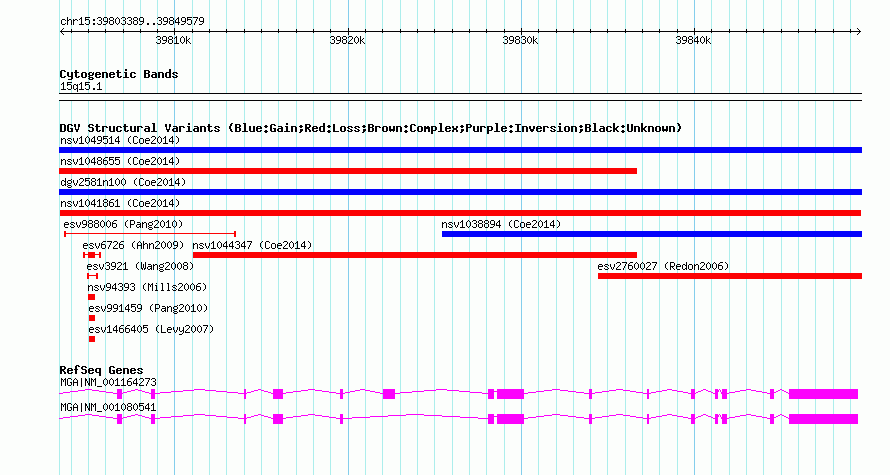Image resolution: width=890 pixels, height=475 pixels.
Task: Click the left arrowhead of the ruler
Action: click(x=62, y=31)
